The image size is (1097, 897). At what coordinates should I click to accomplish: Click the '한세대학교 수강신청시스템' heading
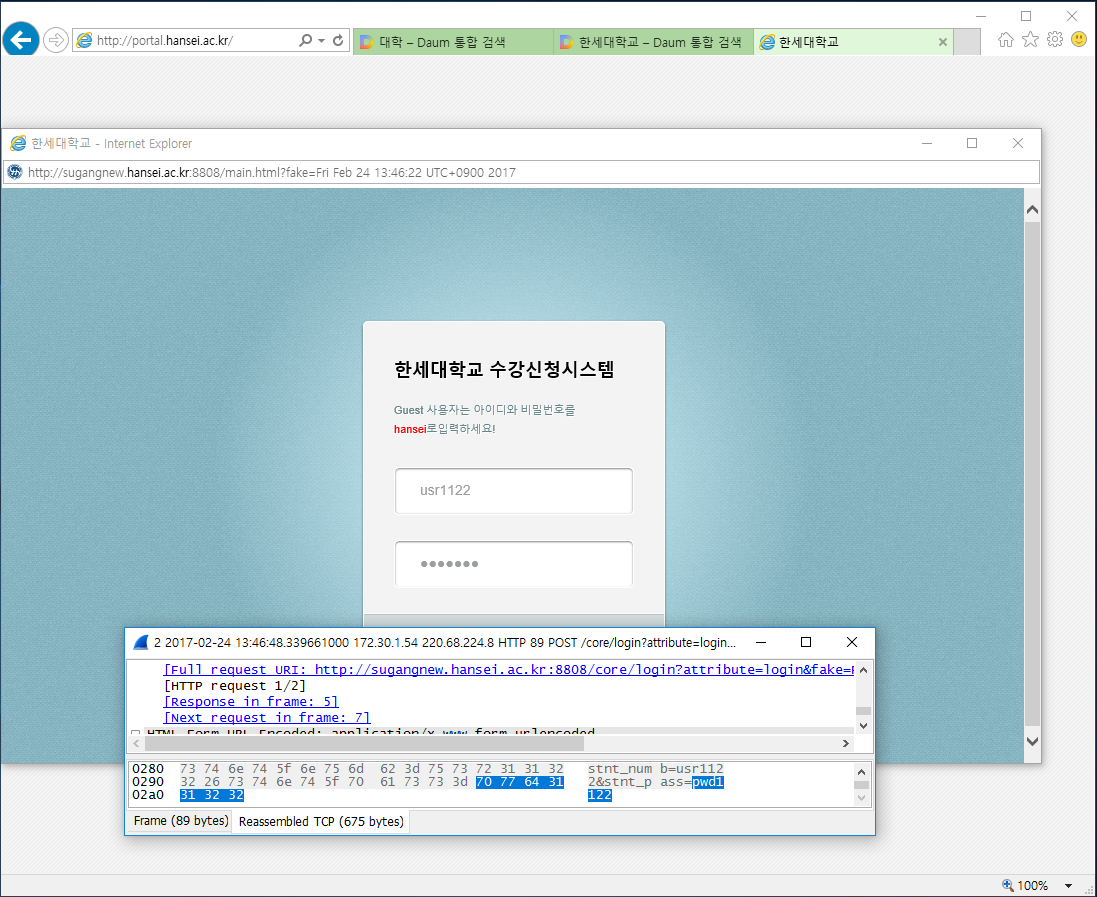coord(504,369)
